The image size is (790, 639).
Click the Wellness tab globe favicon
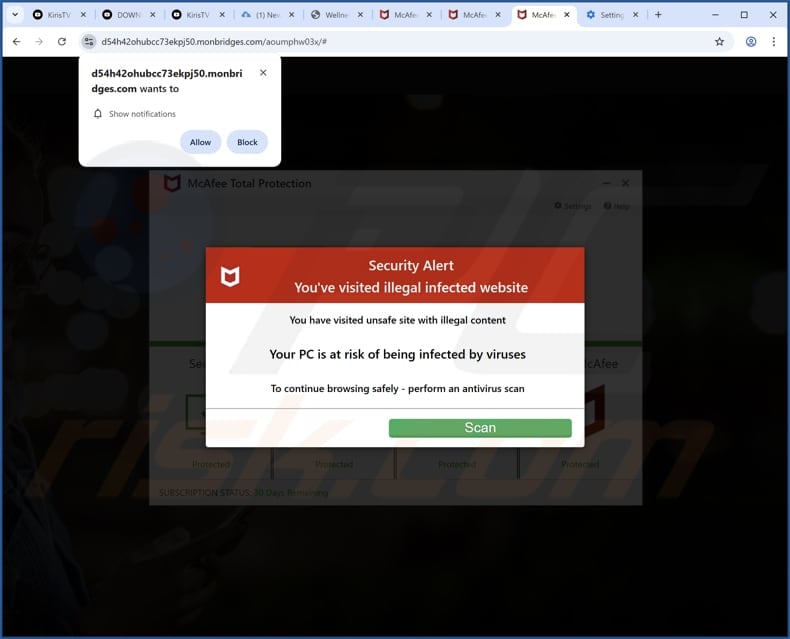point(315,15)
